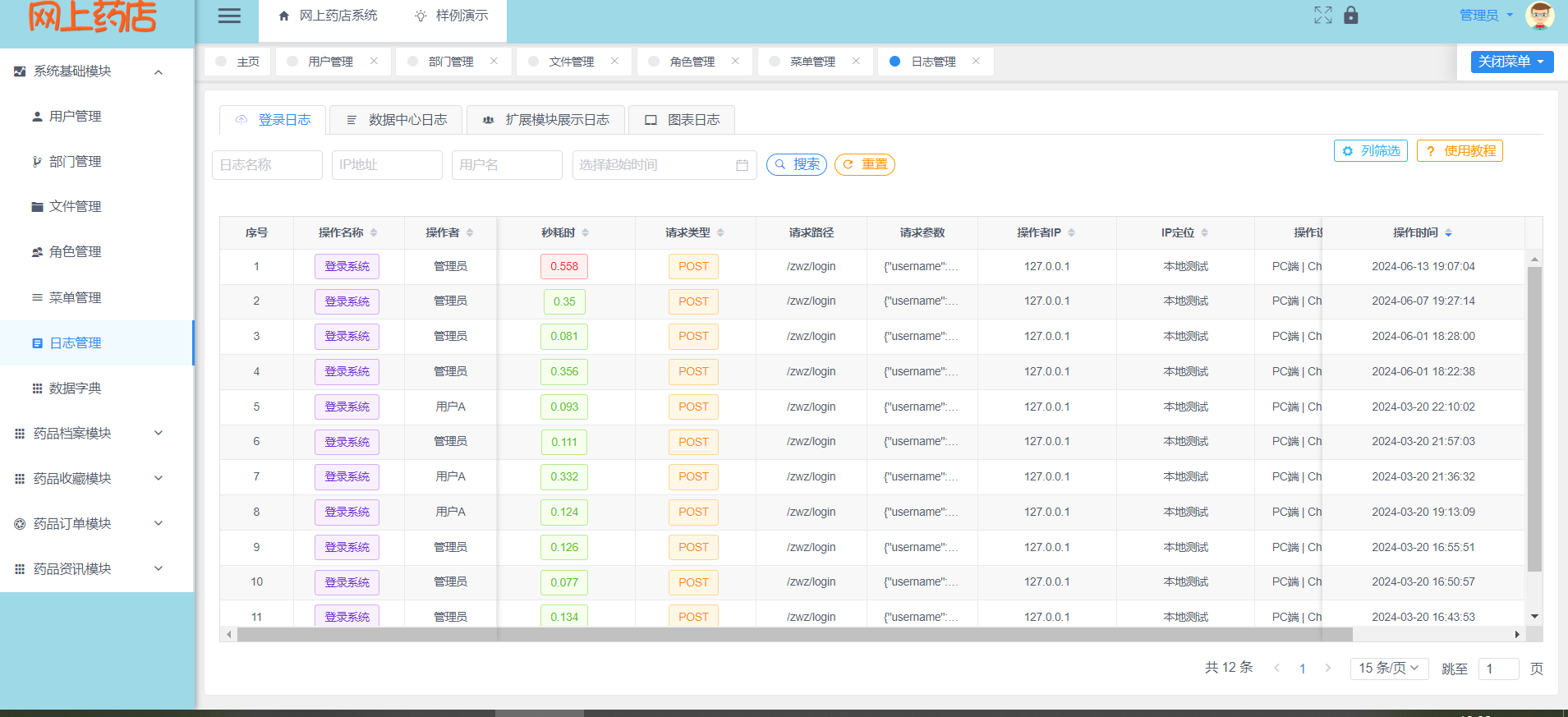1568x717 pixels.
Task: Open 用户管理 in the sidebar
Action: [75, 117]
